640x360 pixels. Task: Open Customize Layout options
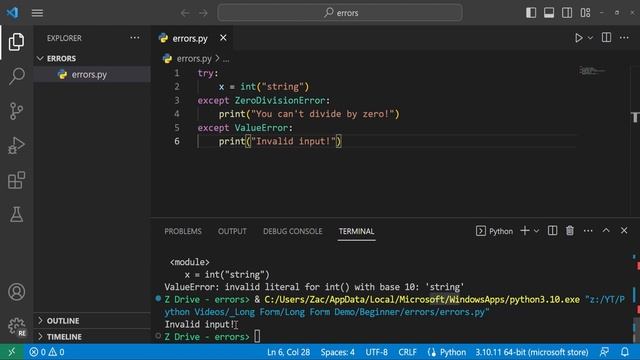(585, 13)
